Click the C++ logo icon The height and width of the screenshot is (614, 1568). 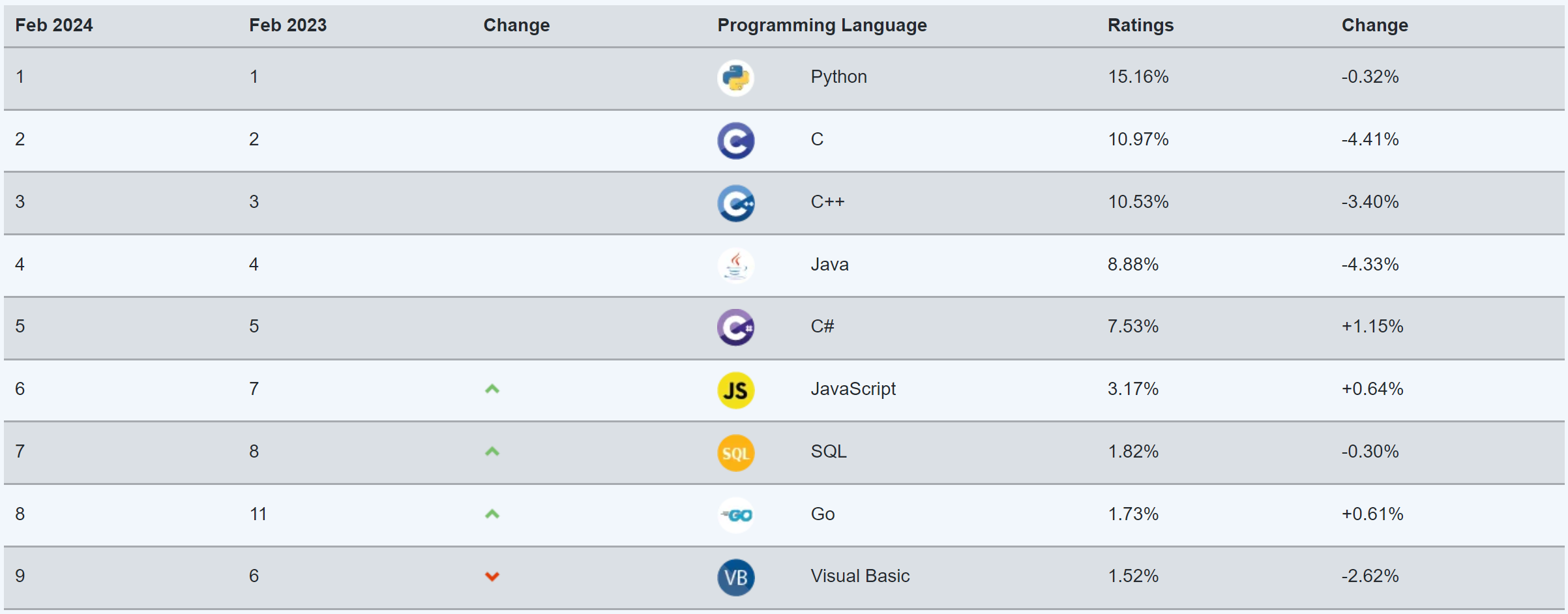click(735, 203)
